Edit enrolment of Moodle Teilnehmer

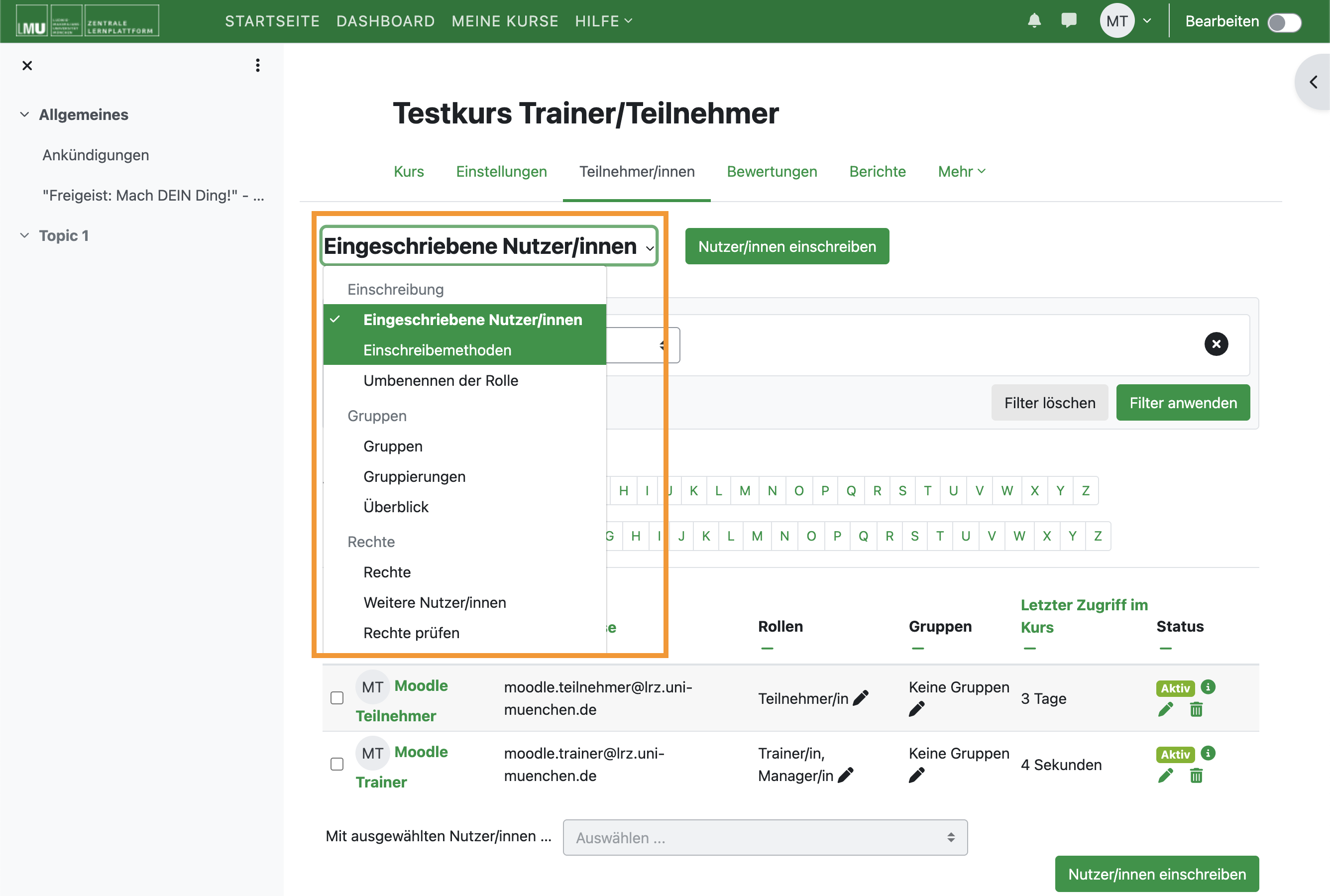(1165, 709)
